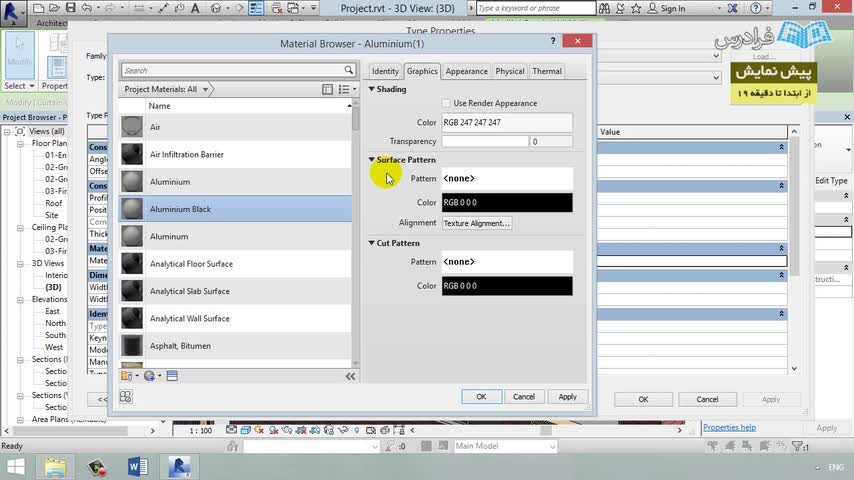Select the Text tool icon
This screenshot has width=854, height=480.
pos(194,8)
